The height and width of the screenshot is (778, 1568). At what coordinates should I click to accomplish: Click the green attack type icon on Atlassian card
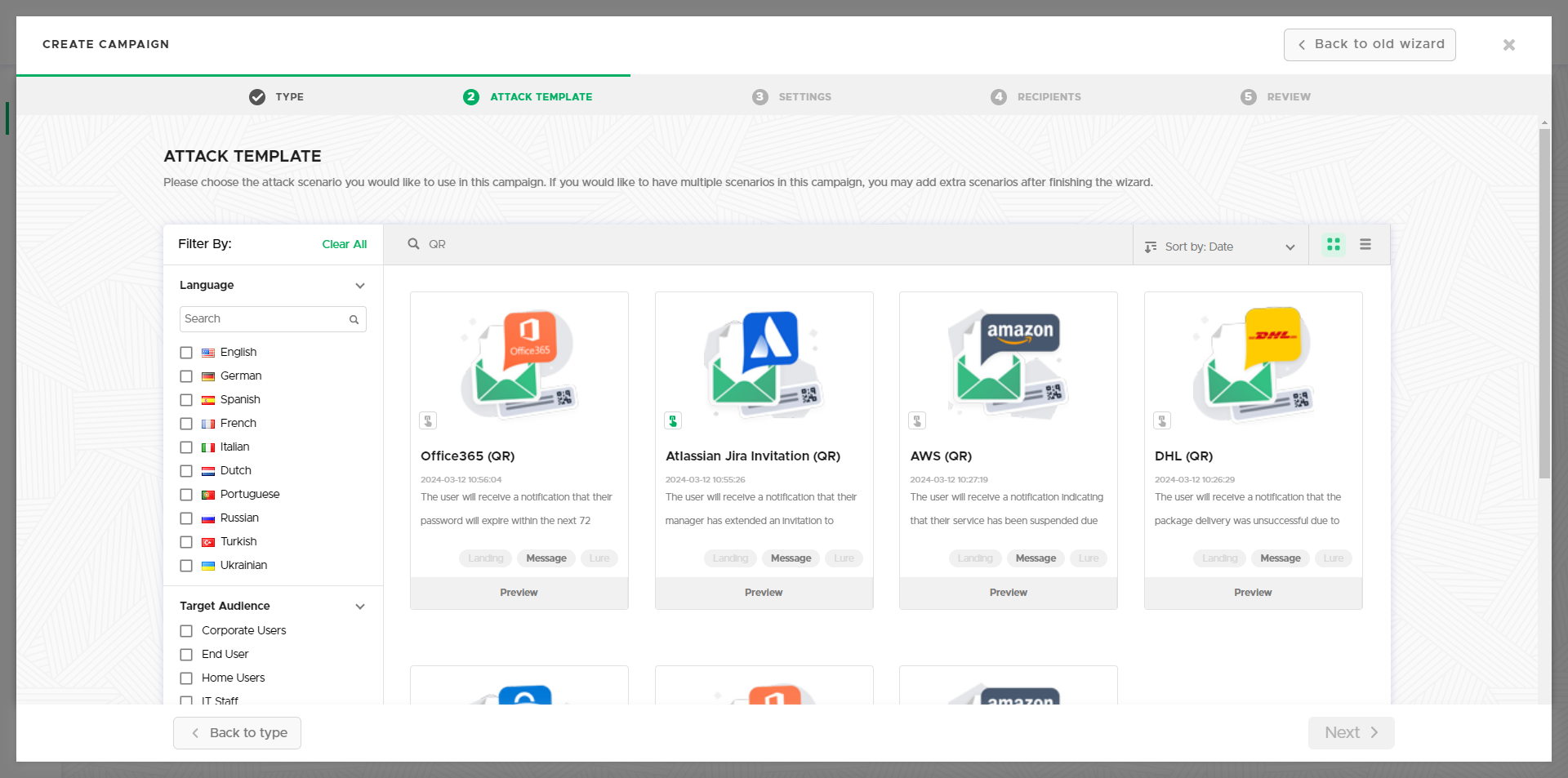673,421
